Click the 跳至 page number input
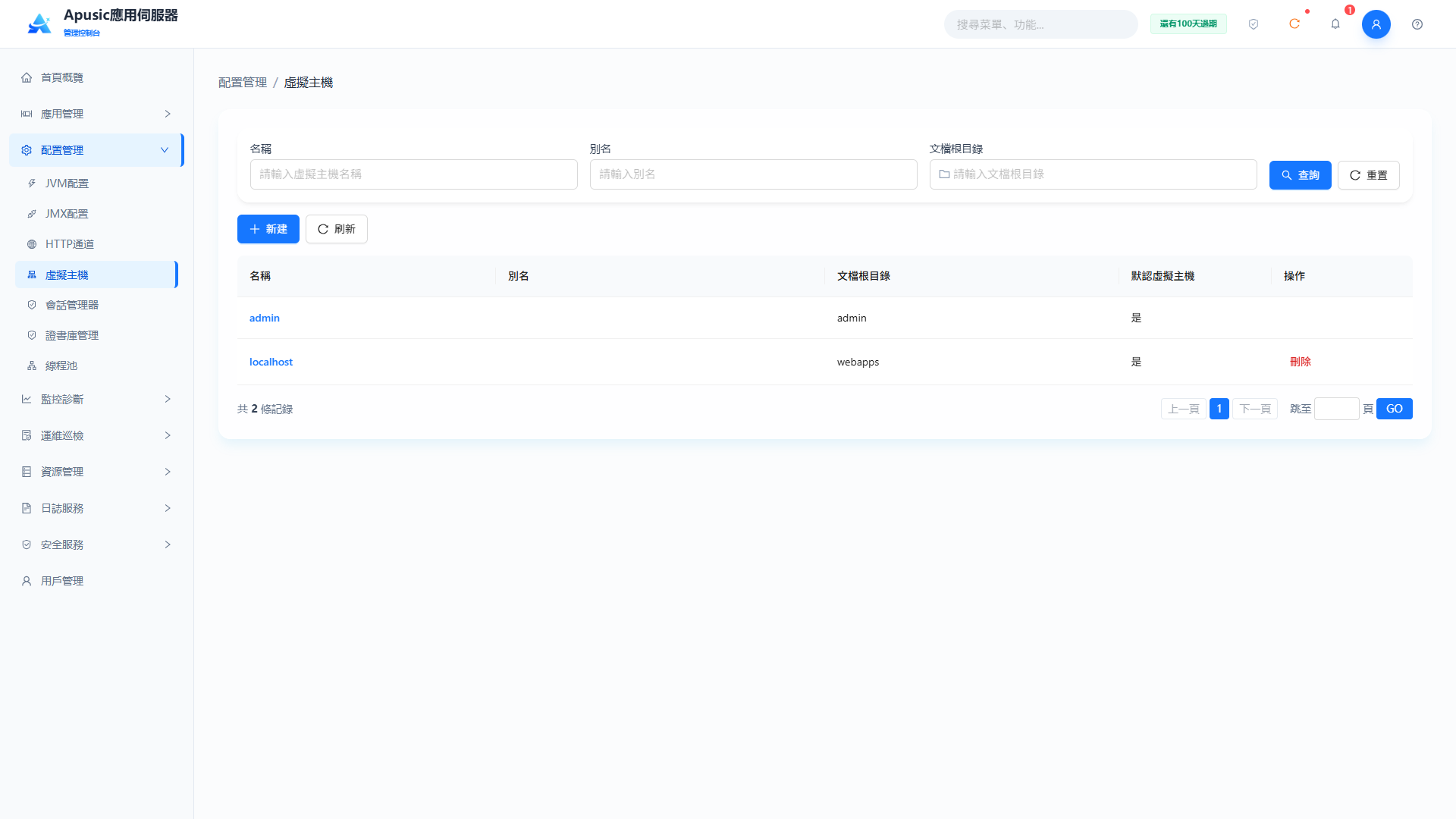This screenshot has width=1456, height=819. [1336, 409]
